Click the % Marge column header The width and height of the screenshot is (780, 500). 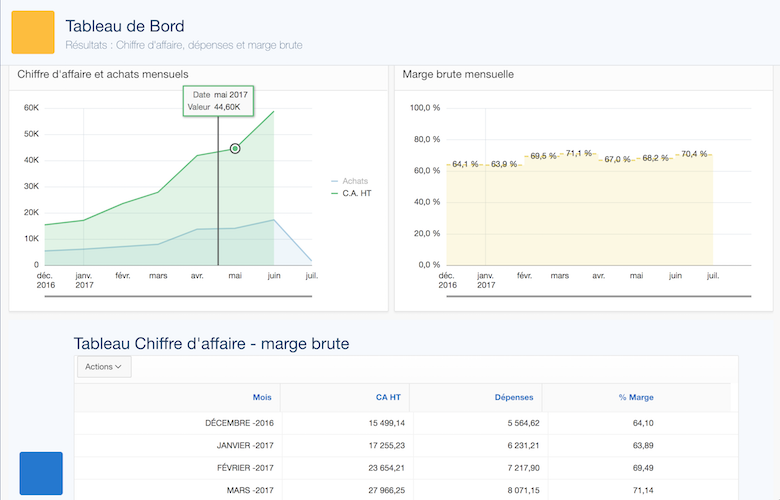point(636,397)
